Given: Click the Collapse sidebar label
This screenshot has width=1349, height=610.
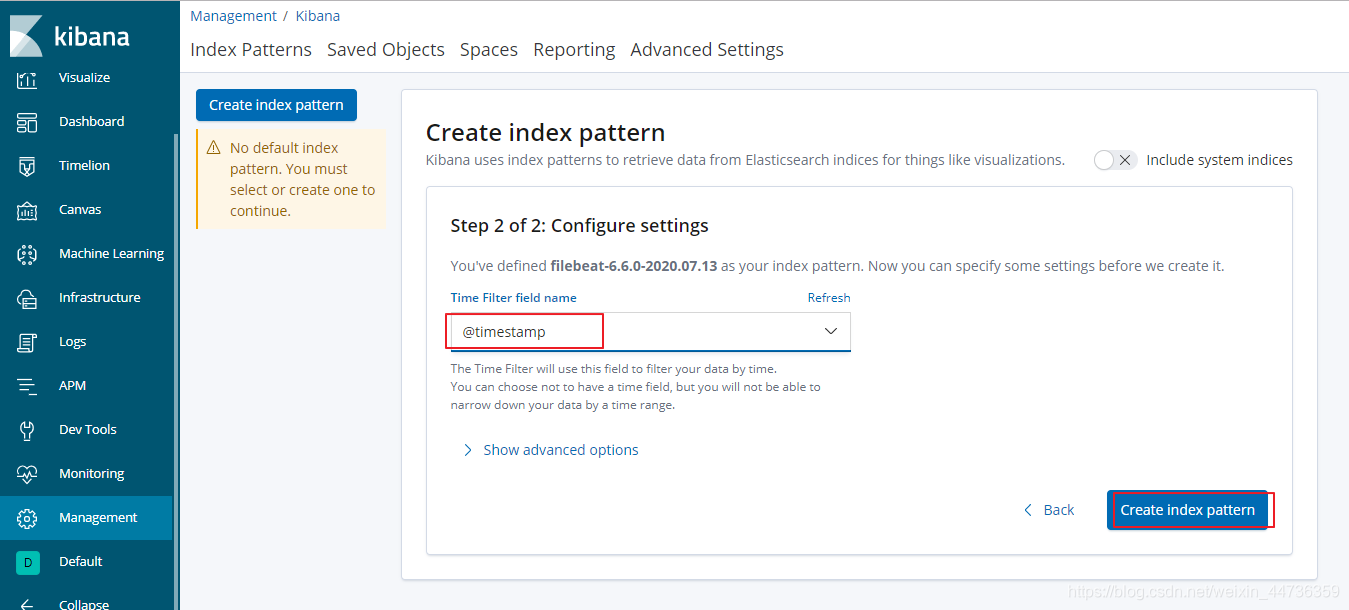Looking at the screenshot, I should point(84,604).
